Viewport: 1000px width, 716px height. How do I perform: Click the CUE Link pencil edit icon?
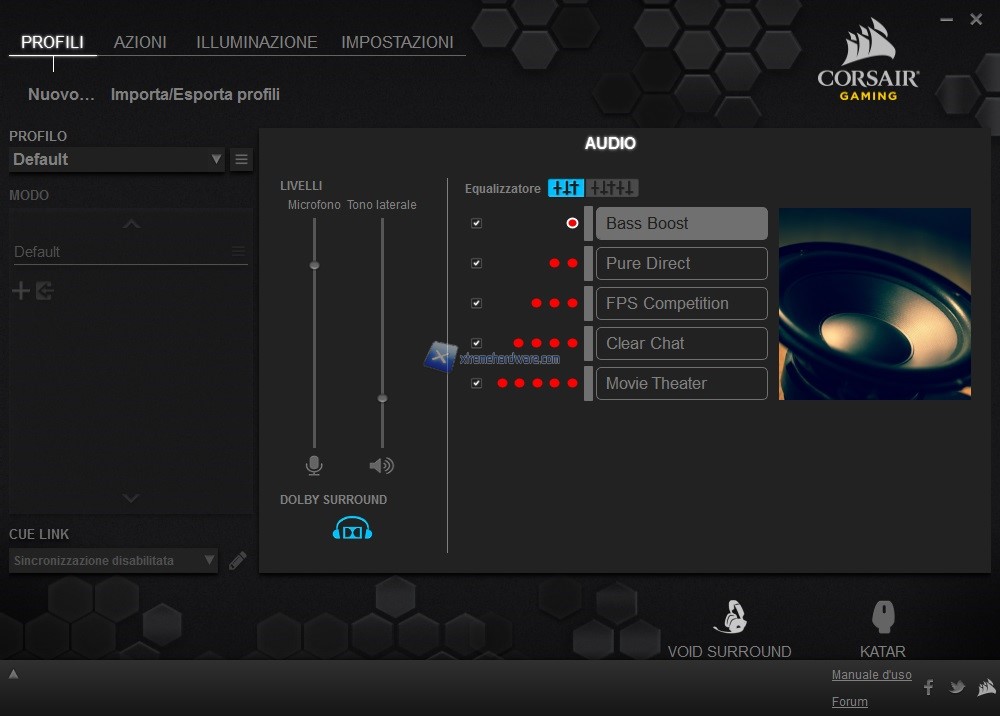coord(237,561)
